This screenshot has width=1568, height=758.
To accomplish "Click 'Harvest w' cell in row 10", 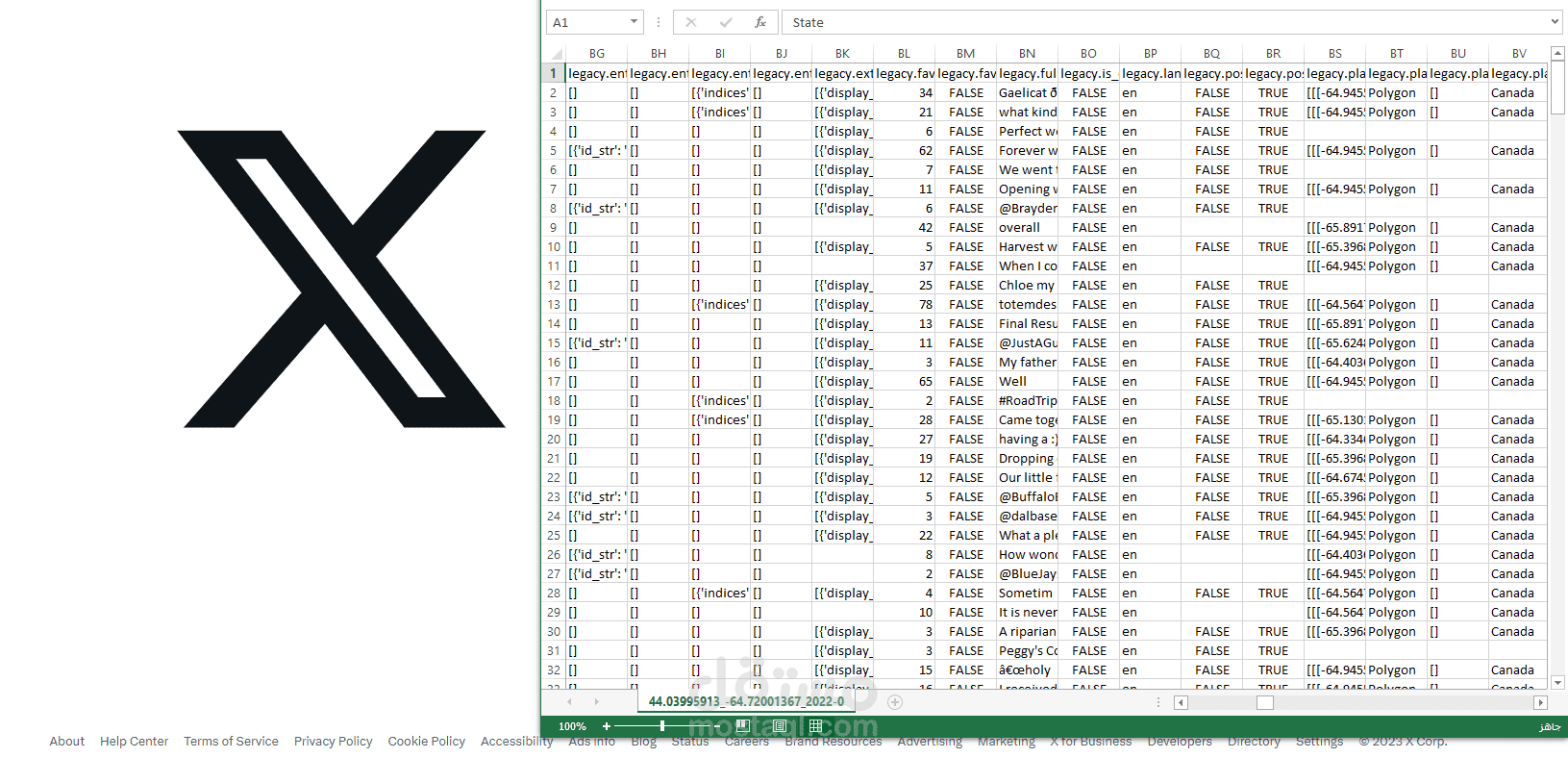I will click(x=1027, y=246).
